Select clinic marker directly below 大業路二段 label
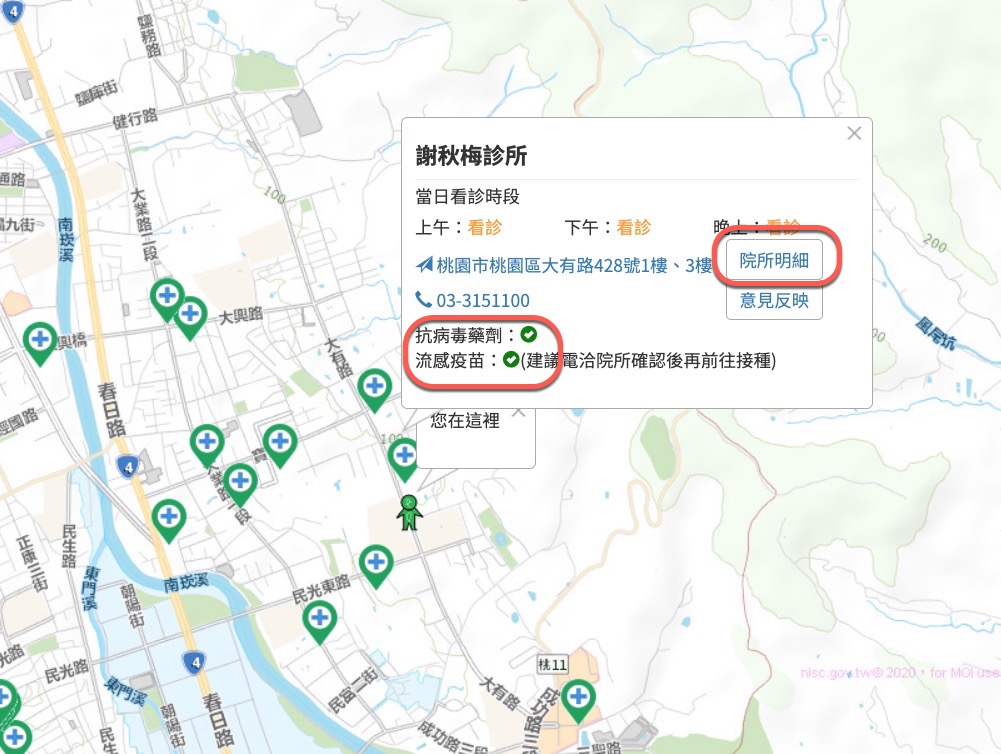The image size is (1001, 754). [x=167, y=299]
